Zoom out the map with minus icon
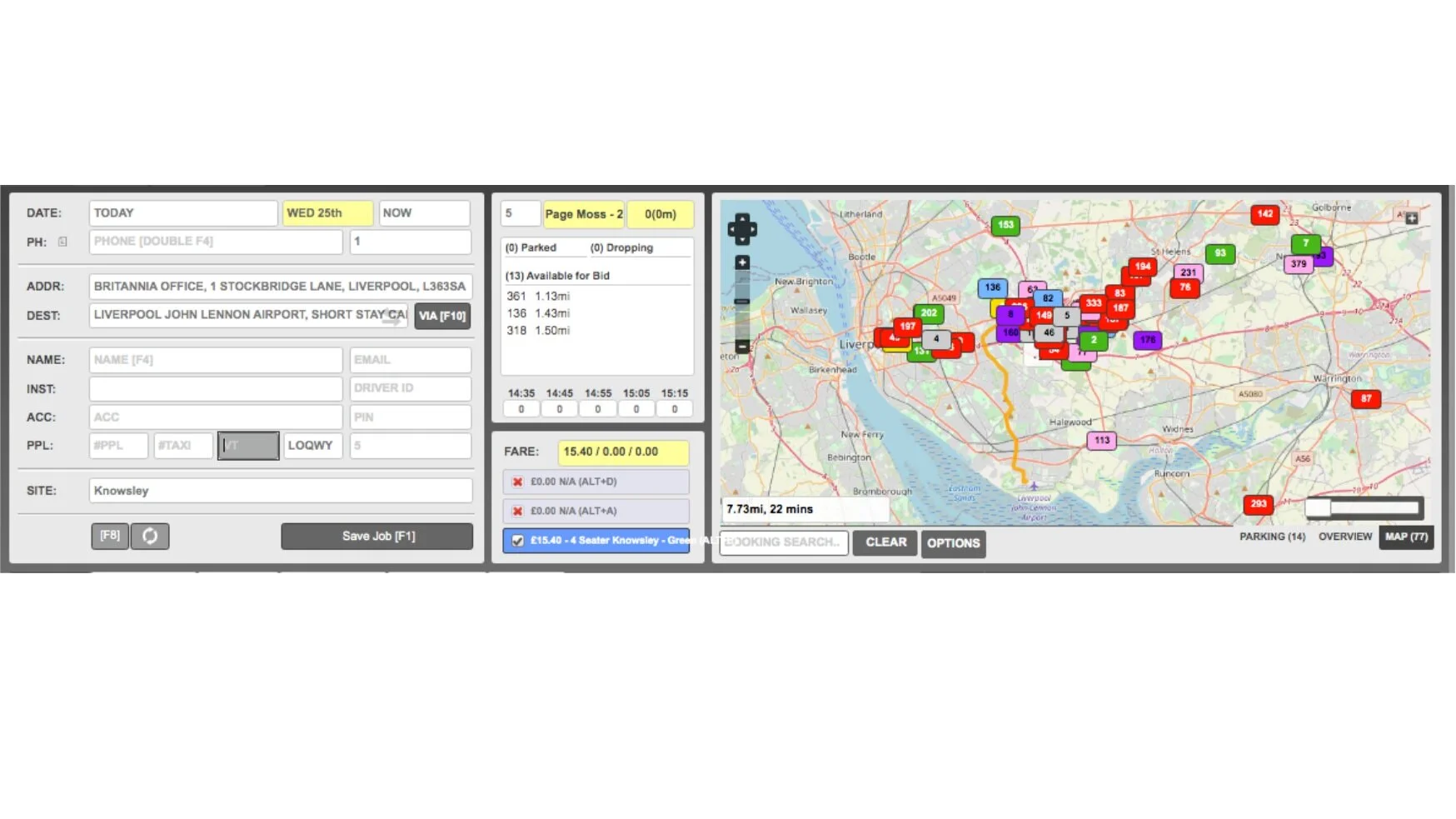The height and width of the screenshot is (819, 1456). (x=742, y=346)
